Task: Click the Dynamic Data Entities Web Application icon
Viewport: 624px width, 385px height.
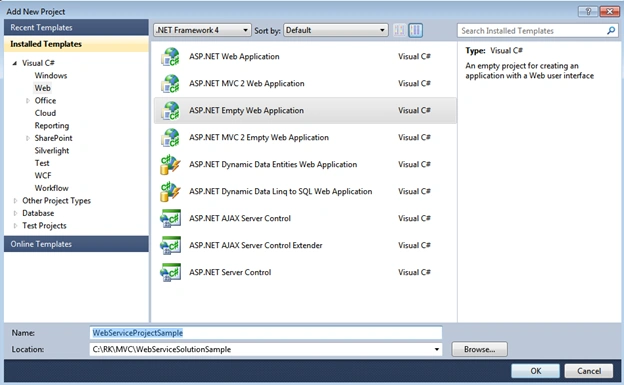Action: pos(170,164)
